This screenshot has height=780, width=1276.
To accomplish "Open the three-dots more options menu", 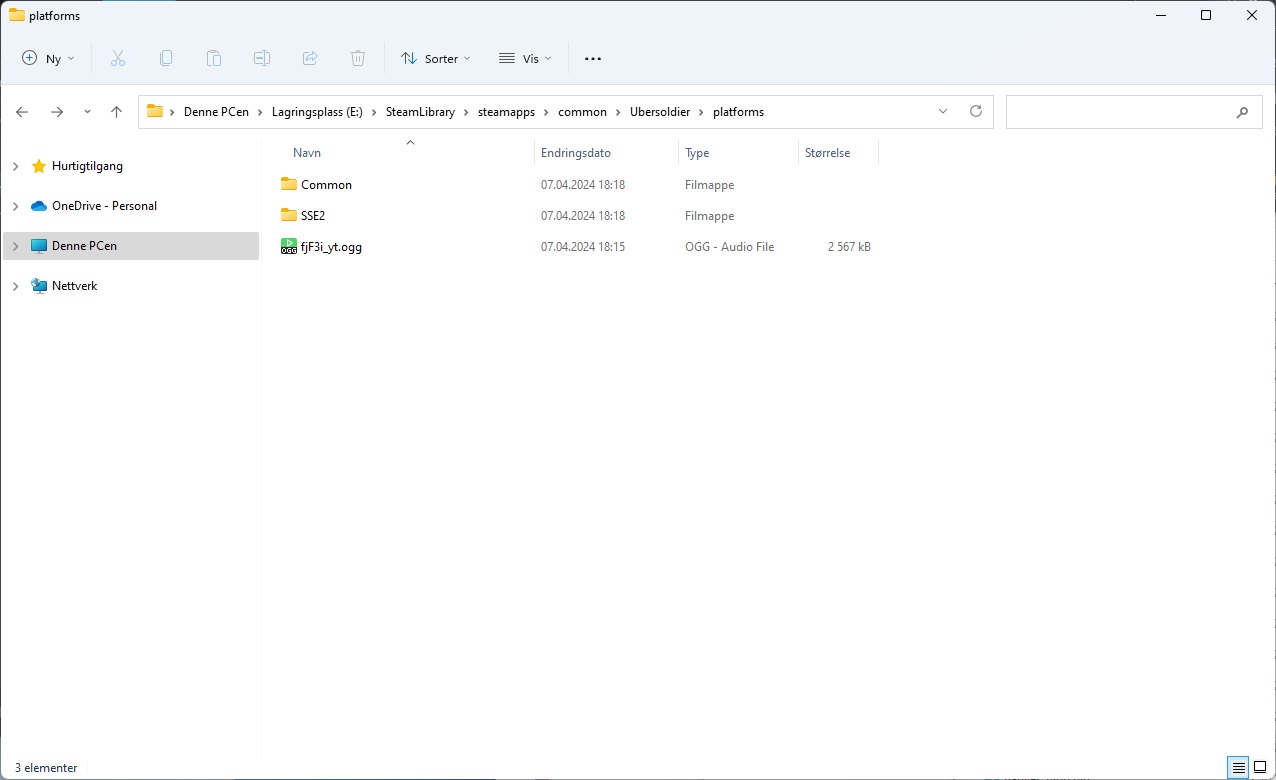I will point(593,59).
